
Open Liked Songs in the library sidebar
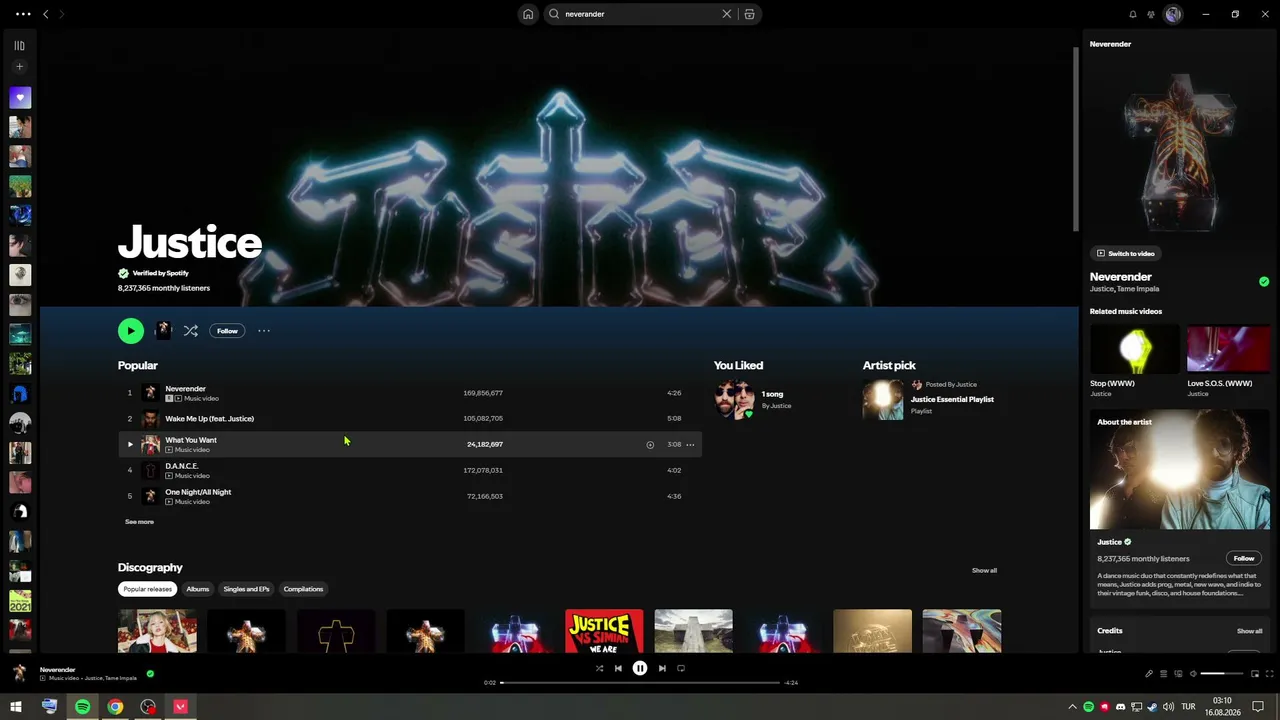coord(20,98)
